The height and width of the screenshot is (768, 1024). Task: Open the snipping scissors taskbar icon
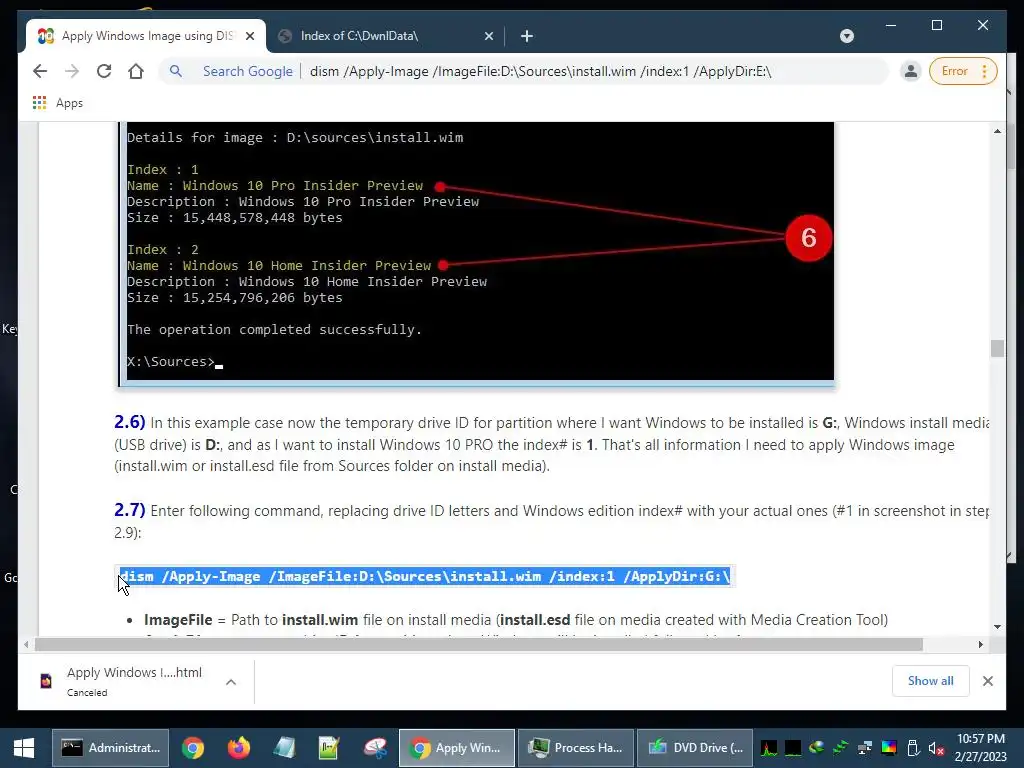[375, 748]
